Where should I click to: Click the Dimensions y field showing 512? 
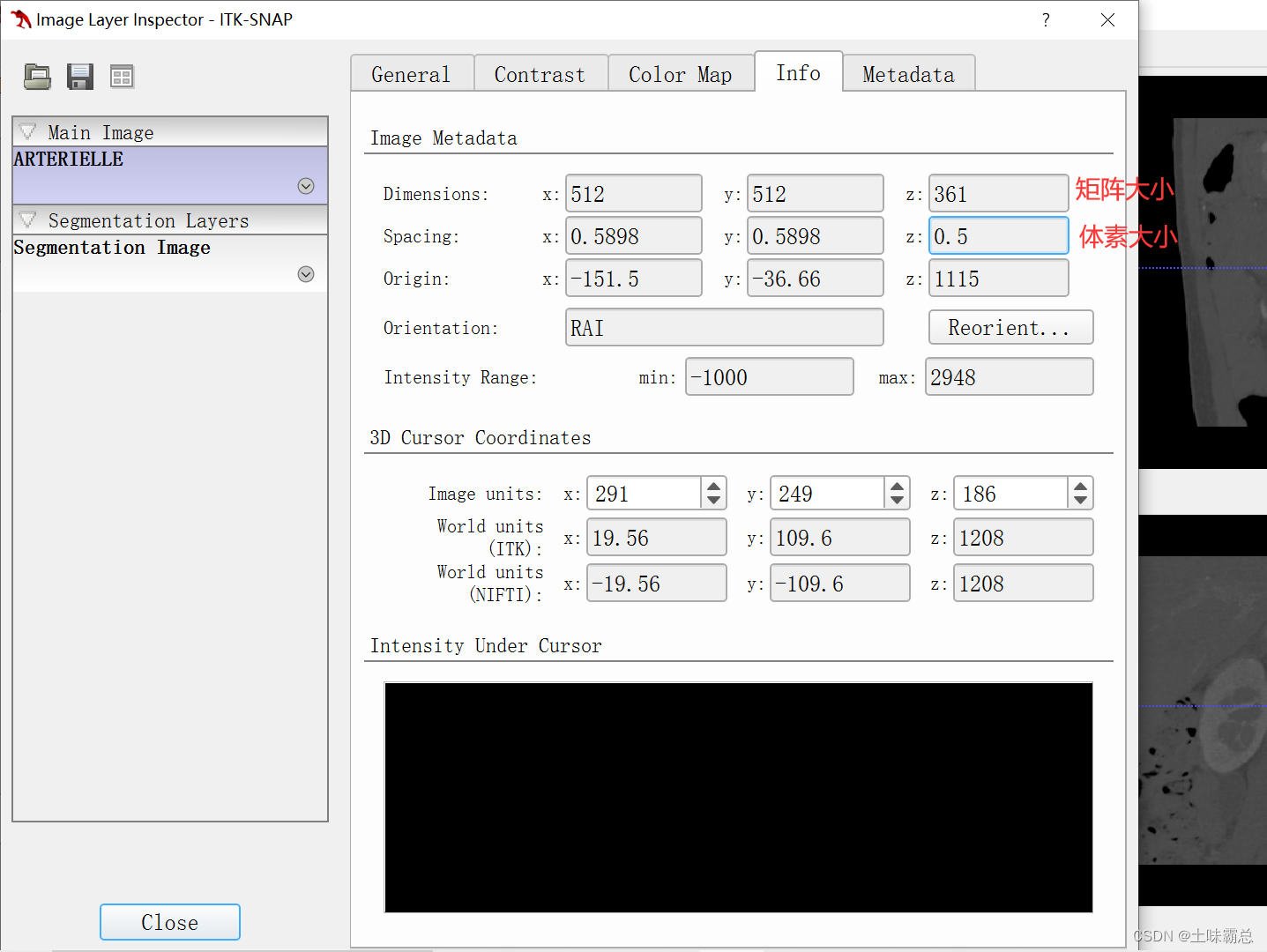816,194
